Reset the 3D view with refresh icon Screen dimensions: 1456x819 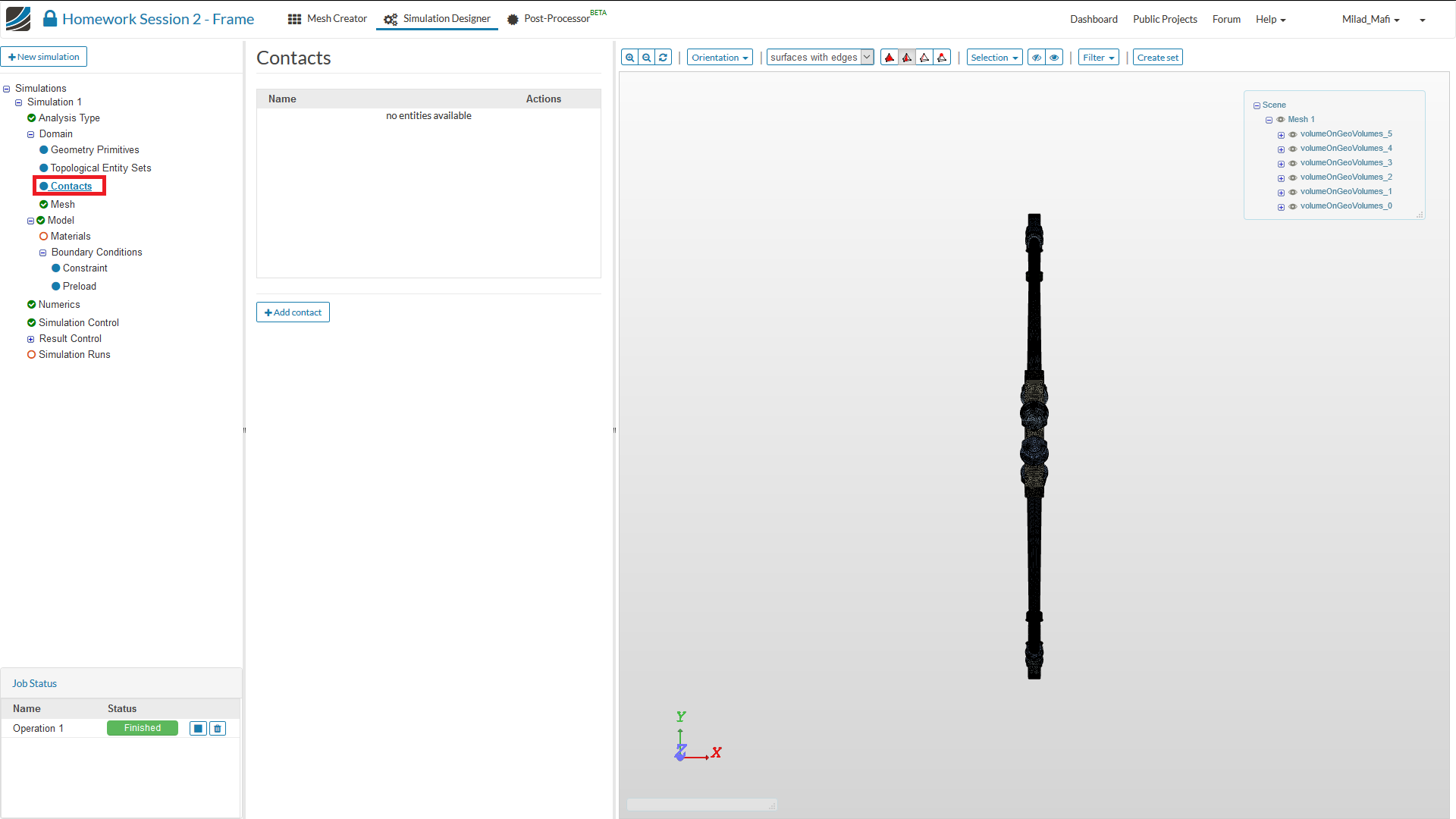[663, 58]
